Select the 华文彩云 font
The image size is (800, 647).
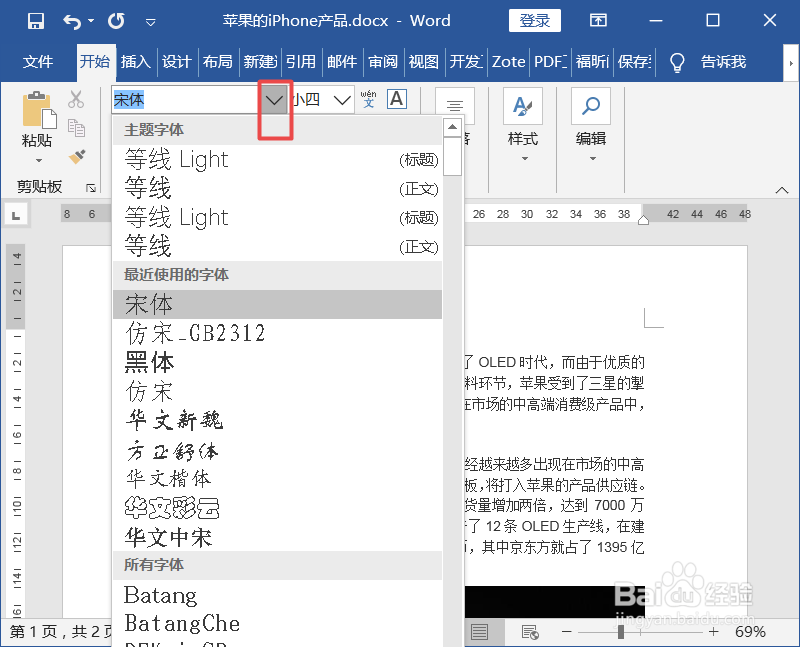278,508
